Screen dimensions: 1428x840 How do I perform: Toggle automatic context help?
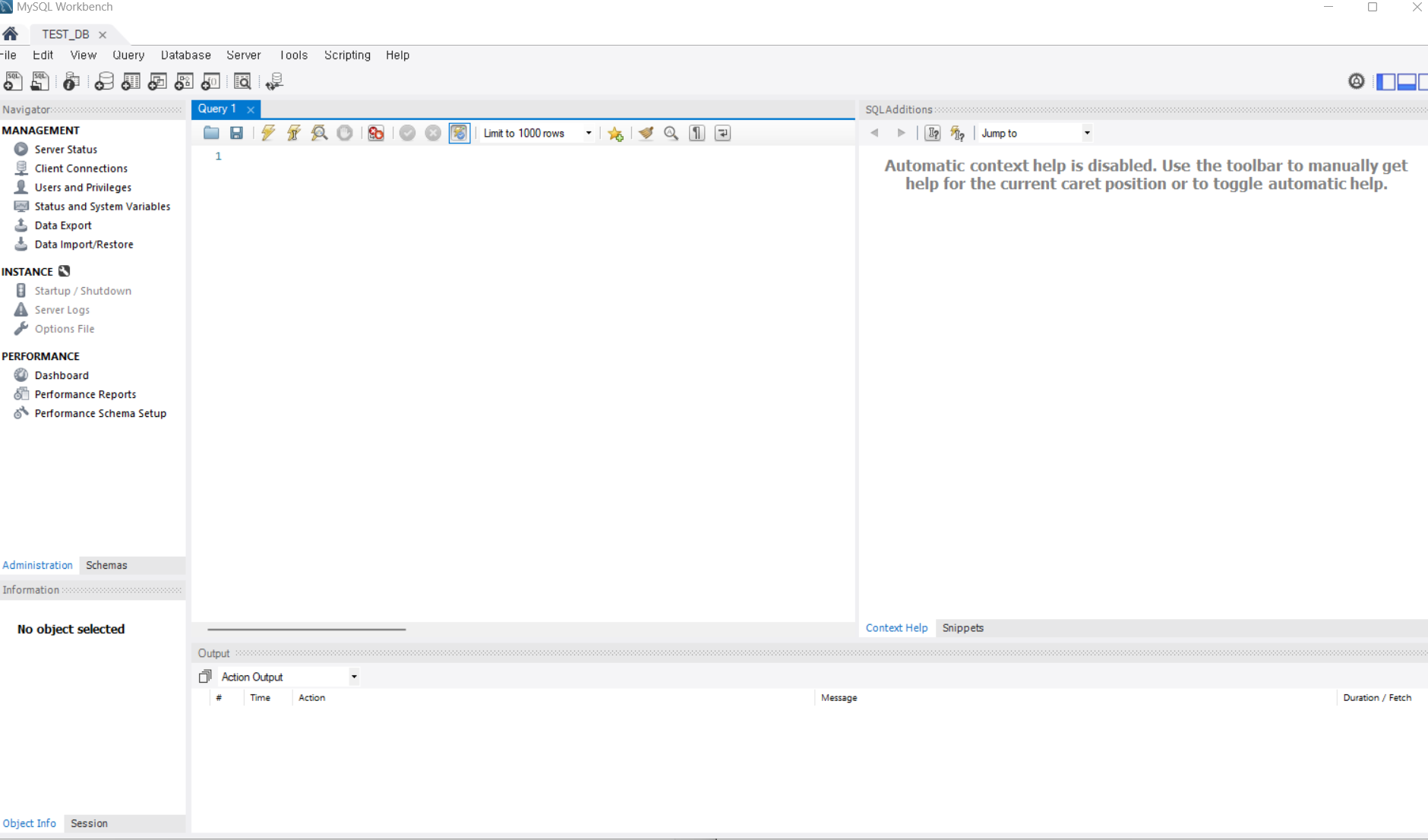point(958,133)
